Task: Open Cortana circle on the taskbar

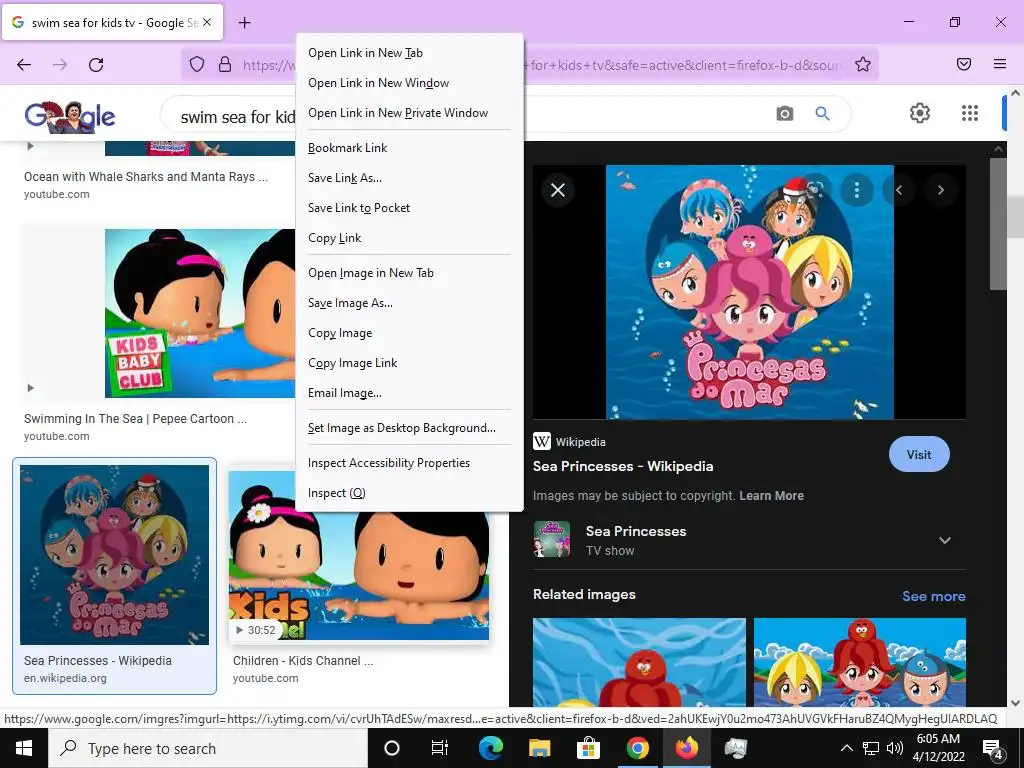Action: click(391, 748)
